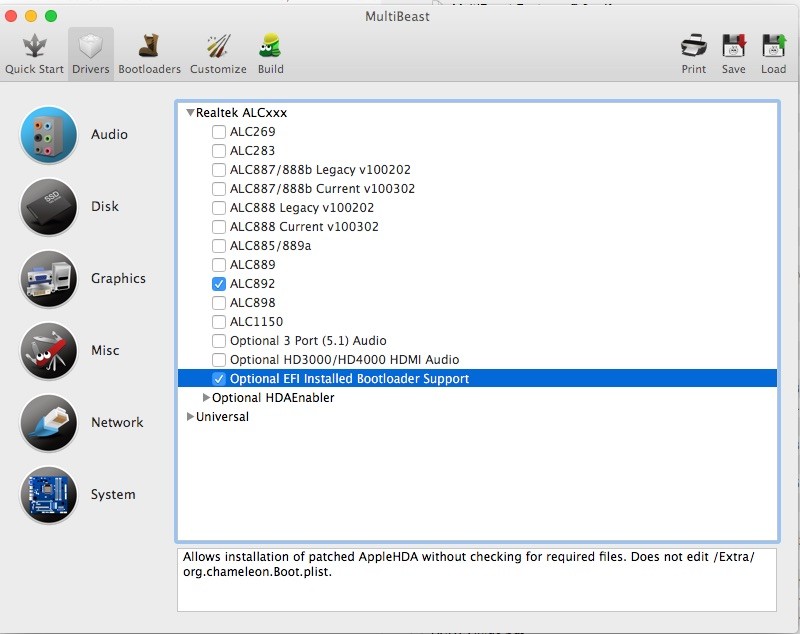This screenshot has height=634, width=800.
Task: Select the Network cable icon
Action: pyautogui.click(x=48, y=423)
